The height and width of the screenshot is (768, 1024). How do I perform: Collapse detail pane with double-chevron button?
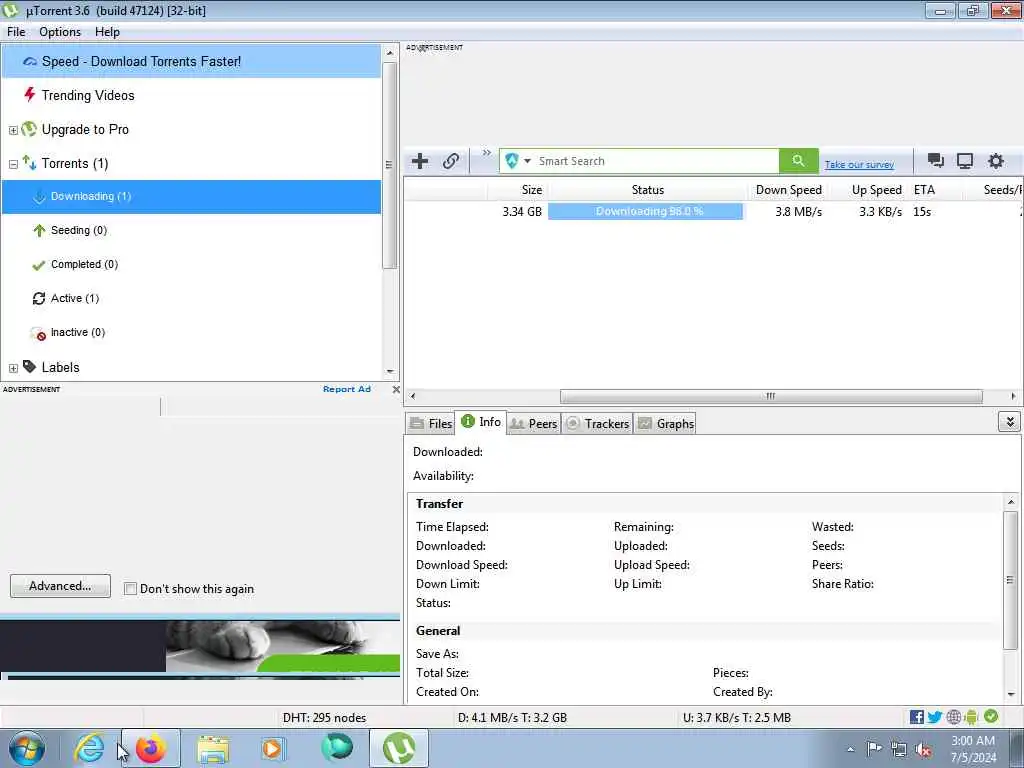pyautogui.click(x=1009, y=422)
